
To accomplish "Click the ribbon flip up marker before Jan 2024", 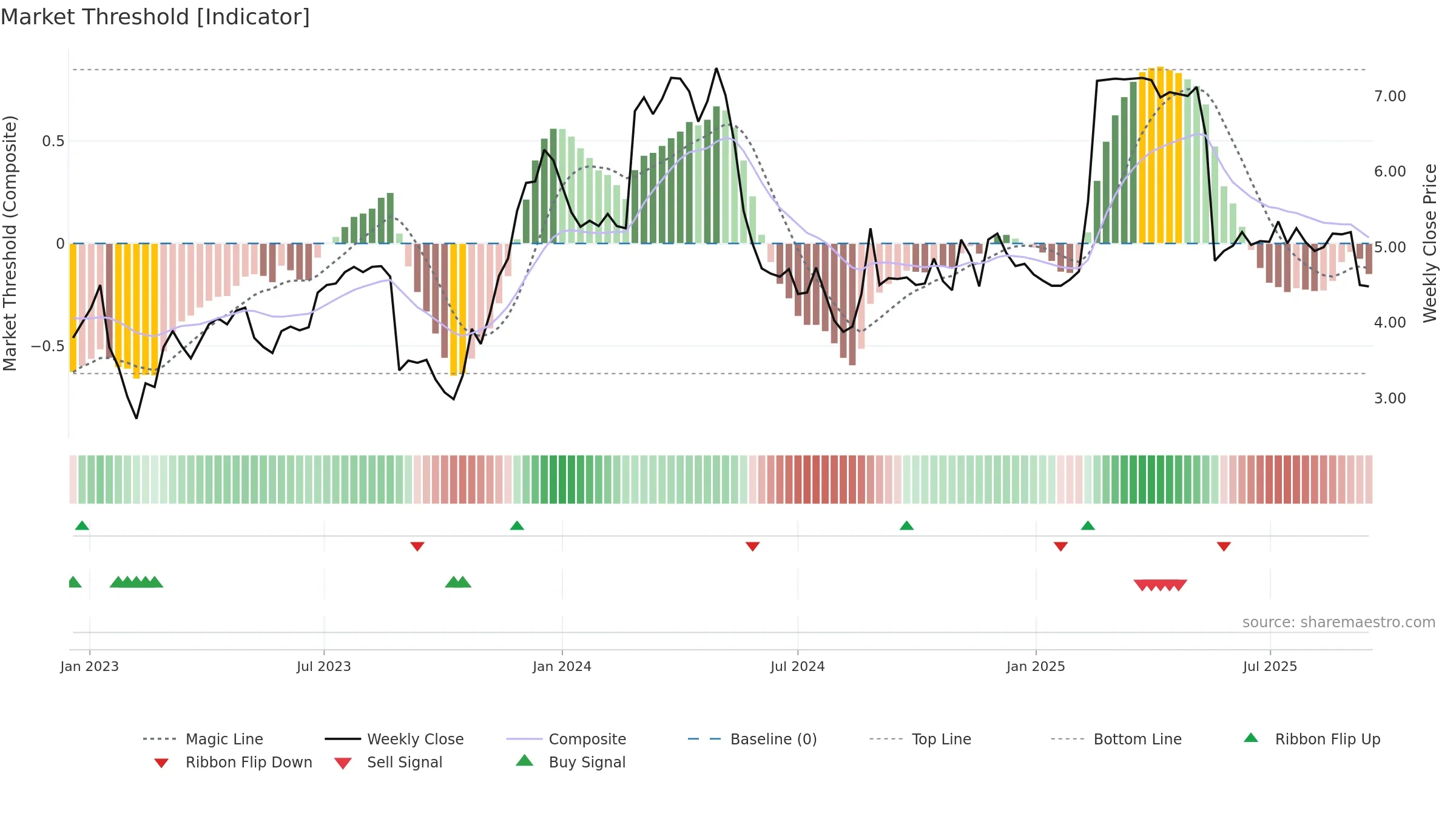I will coord(517,525).
